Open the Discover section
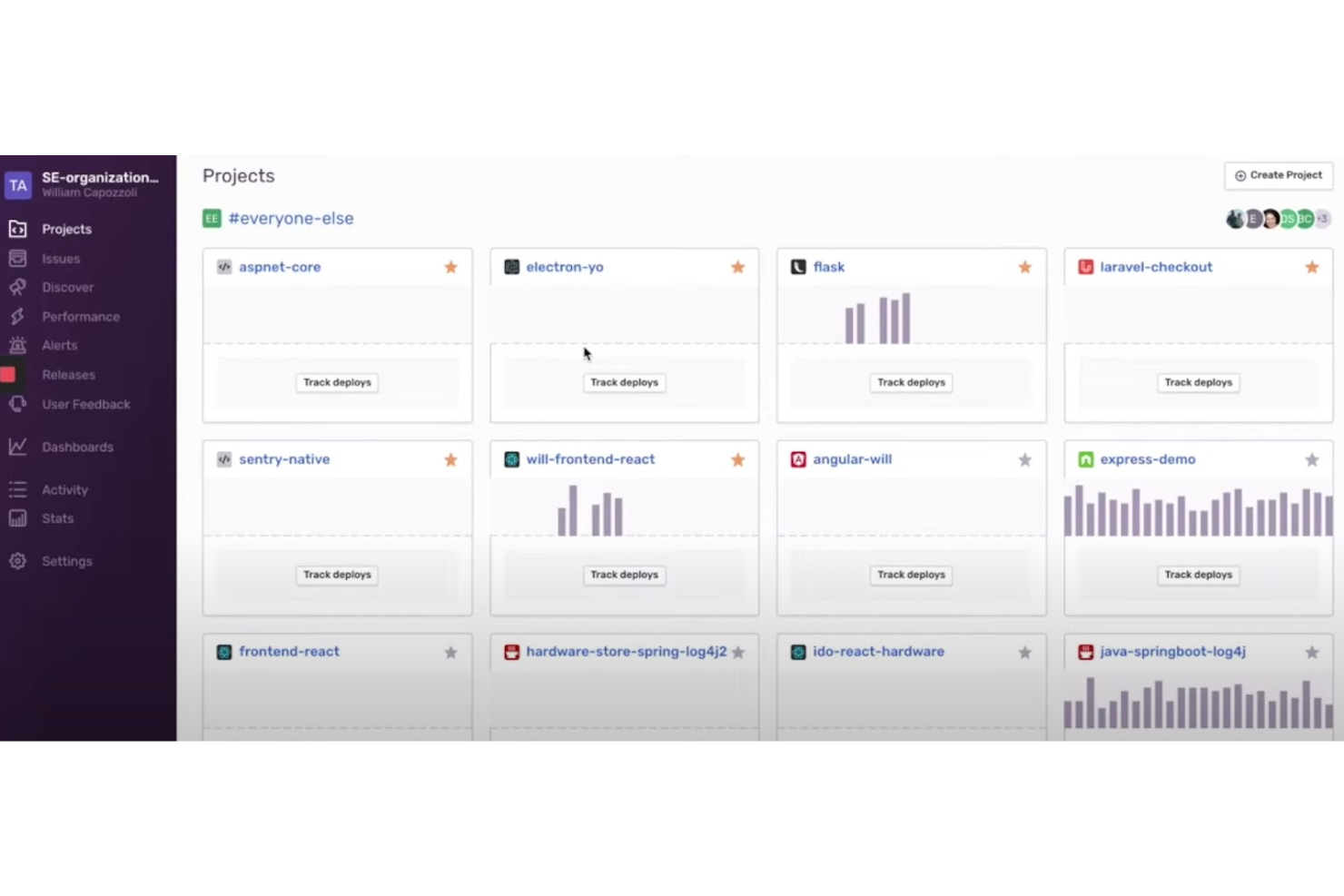 67,287
